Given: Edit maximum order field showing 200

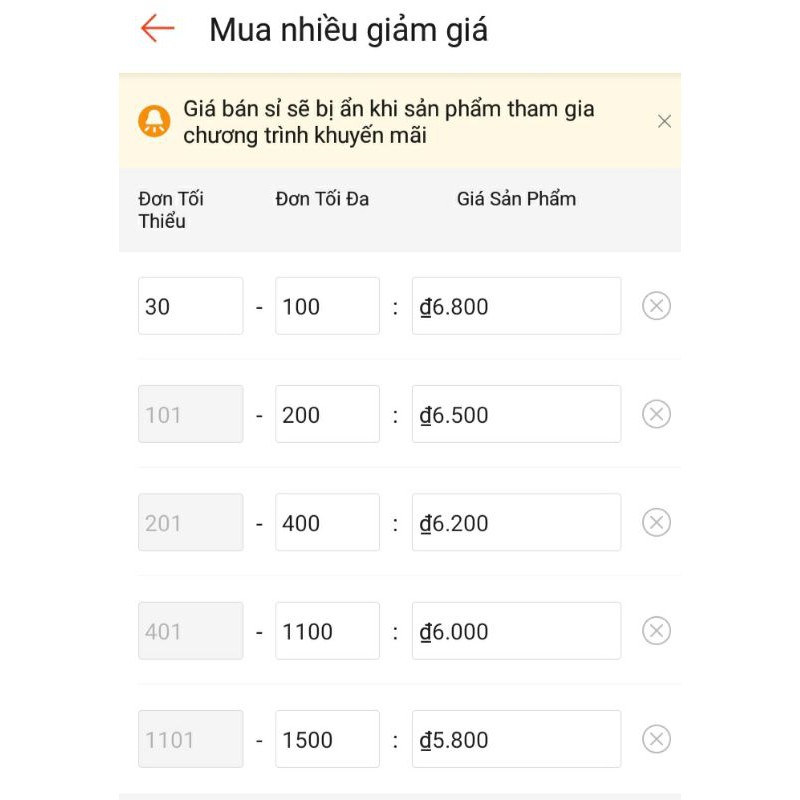Looking at the screenshot, I should pos(327,414).
